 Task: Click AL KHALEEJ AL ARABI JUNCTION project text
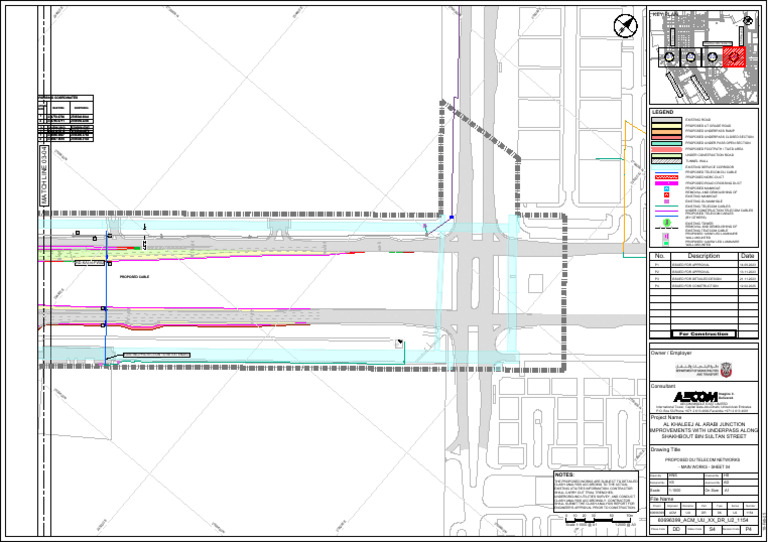pyautogui.click(x=704, y=424)
